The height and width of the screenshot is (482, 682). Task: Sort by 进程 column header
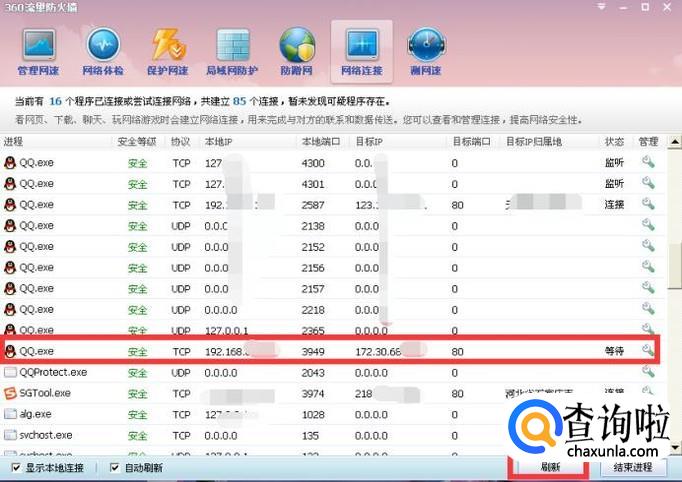click(13, 142)
